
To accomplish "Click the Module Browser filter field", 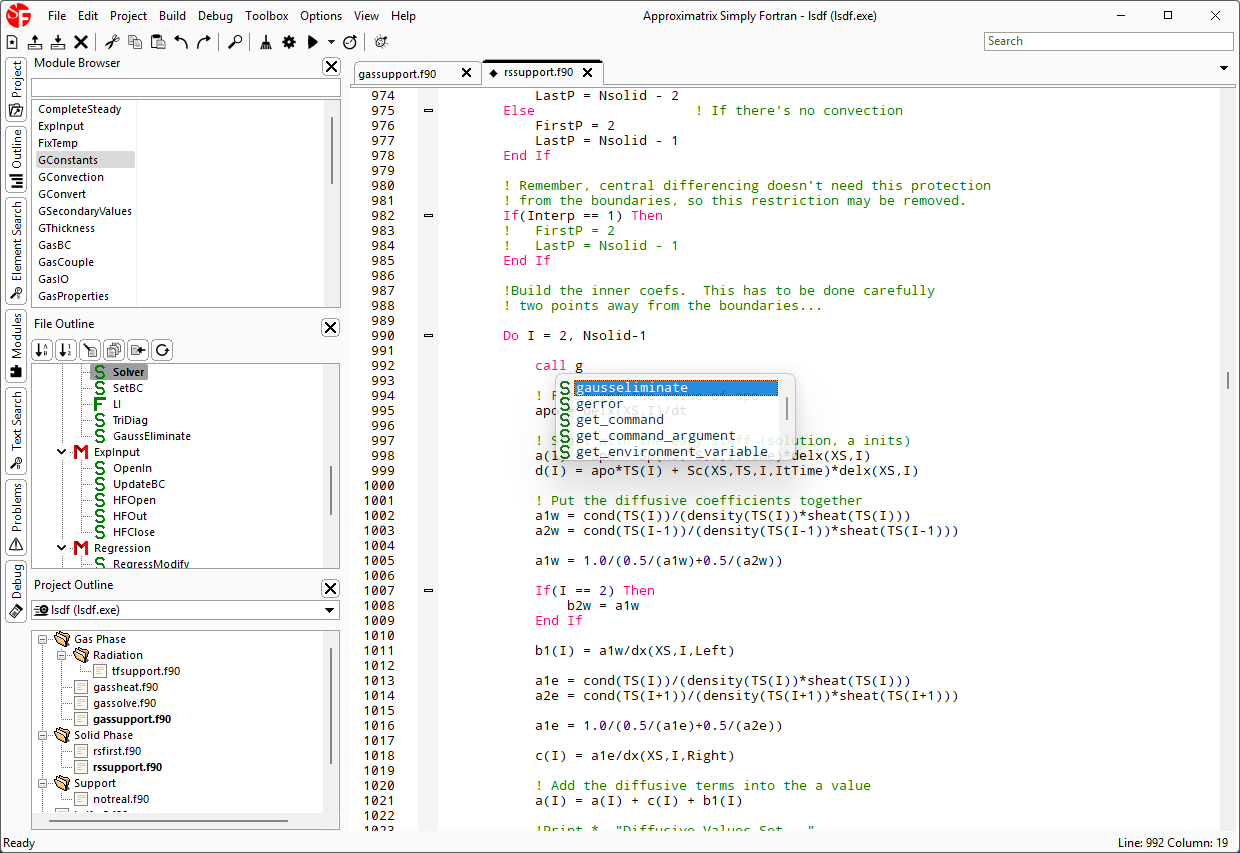I will coord(186,88).
